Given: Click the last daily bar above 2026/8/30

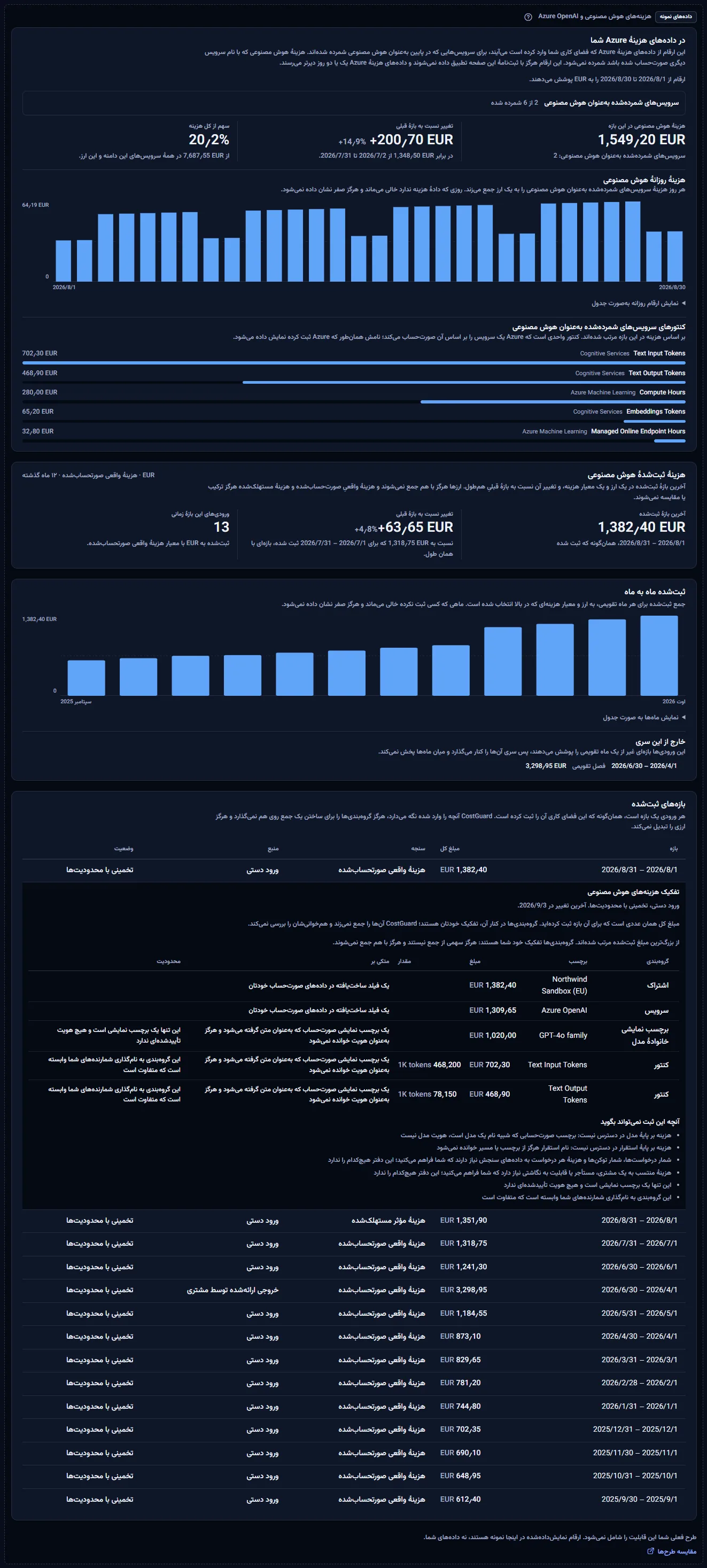Looking at the screenshot, I should [x=675, y=257].
